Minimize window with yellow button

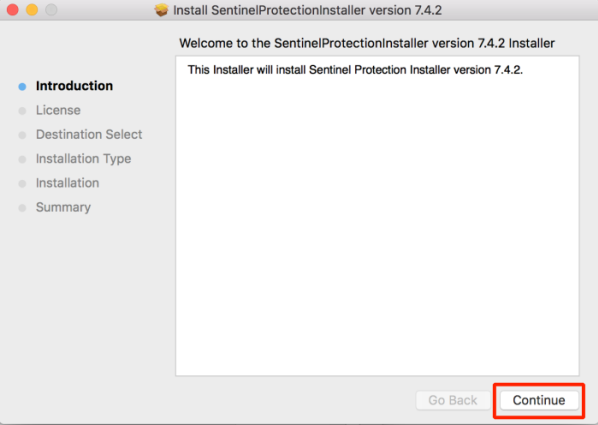[x=32, y=10]
